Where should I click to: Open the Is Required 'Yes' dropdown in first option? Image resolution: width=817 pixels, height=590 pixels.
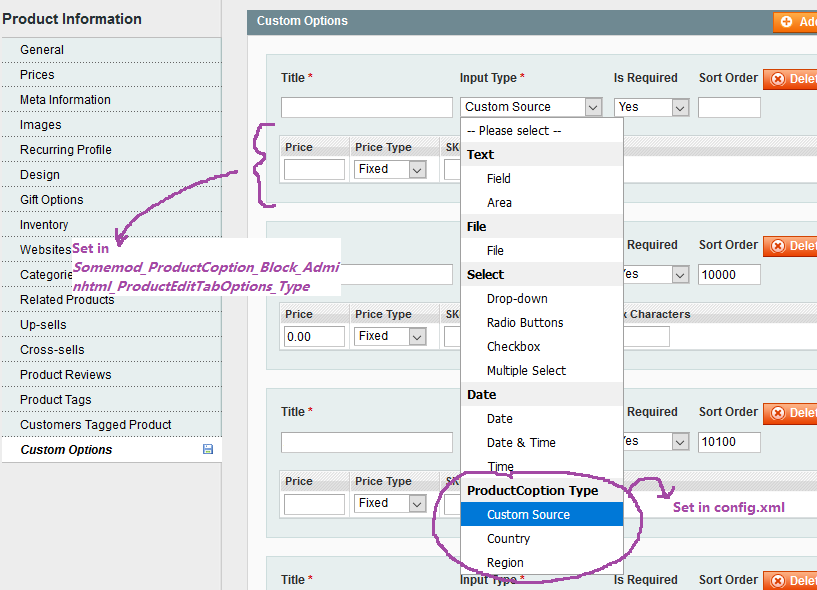click(x=652, y=107)
